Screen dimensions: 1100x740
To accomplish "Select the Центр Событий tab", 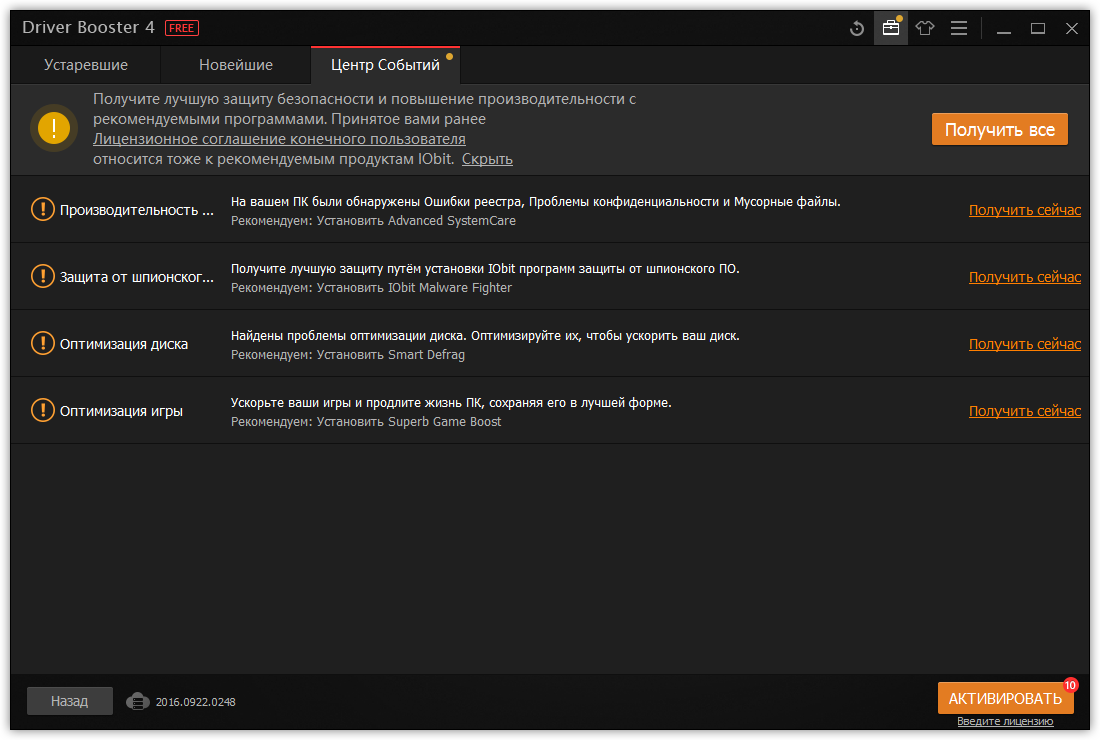I will pyautogui.click(x=385, y=65).
